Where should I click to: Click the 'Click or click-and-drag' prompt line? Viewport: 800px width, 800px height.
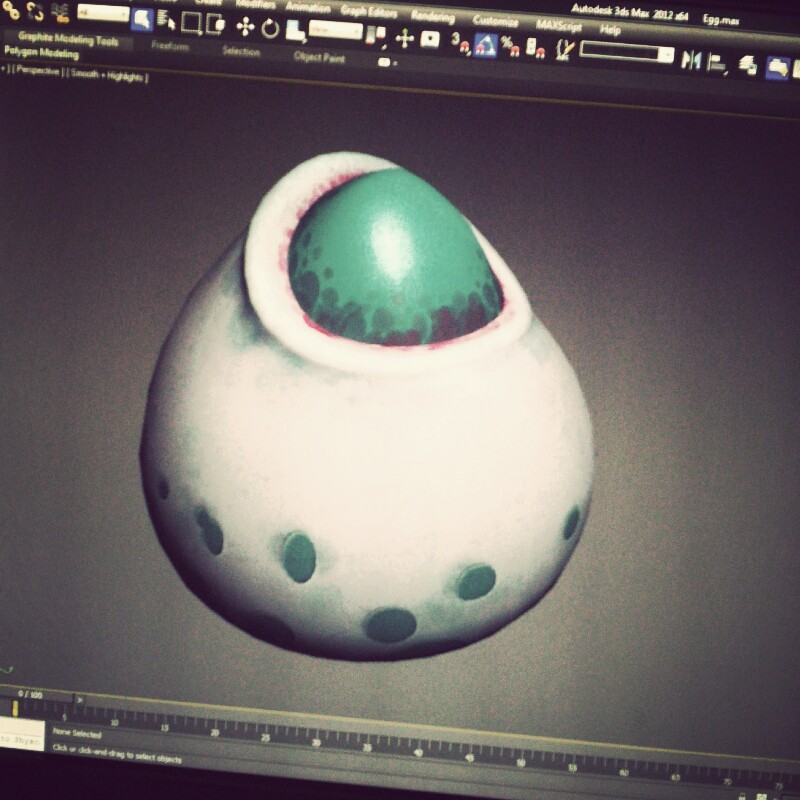[x=117, y=754]
